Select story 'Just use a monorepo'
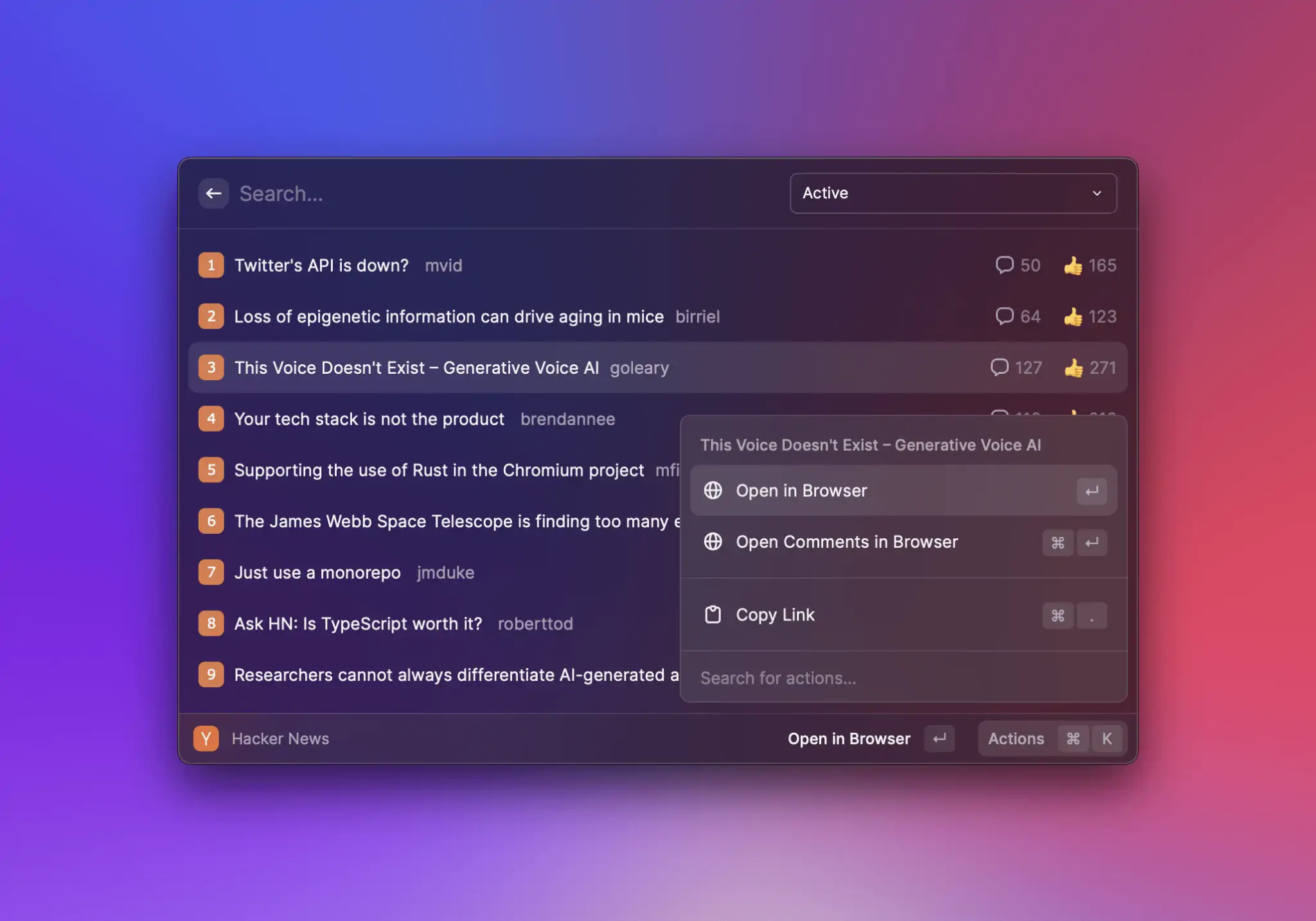The height and width of the screenshot is (921, 1316). pos(317,572)
